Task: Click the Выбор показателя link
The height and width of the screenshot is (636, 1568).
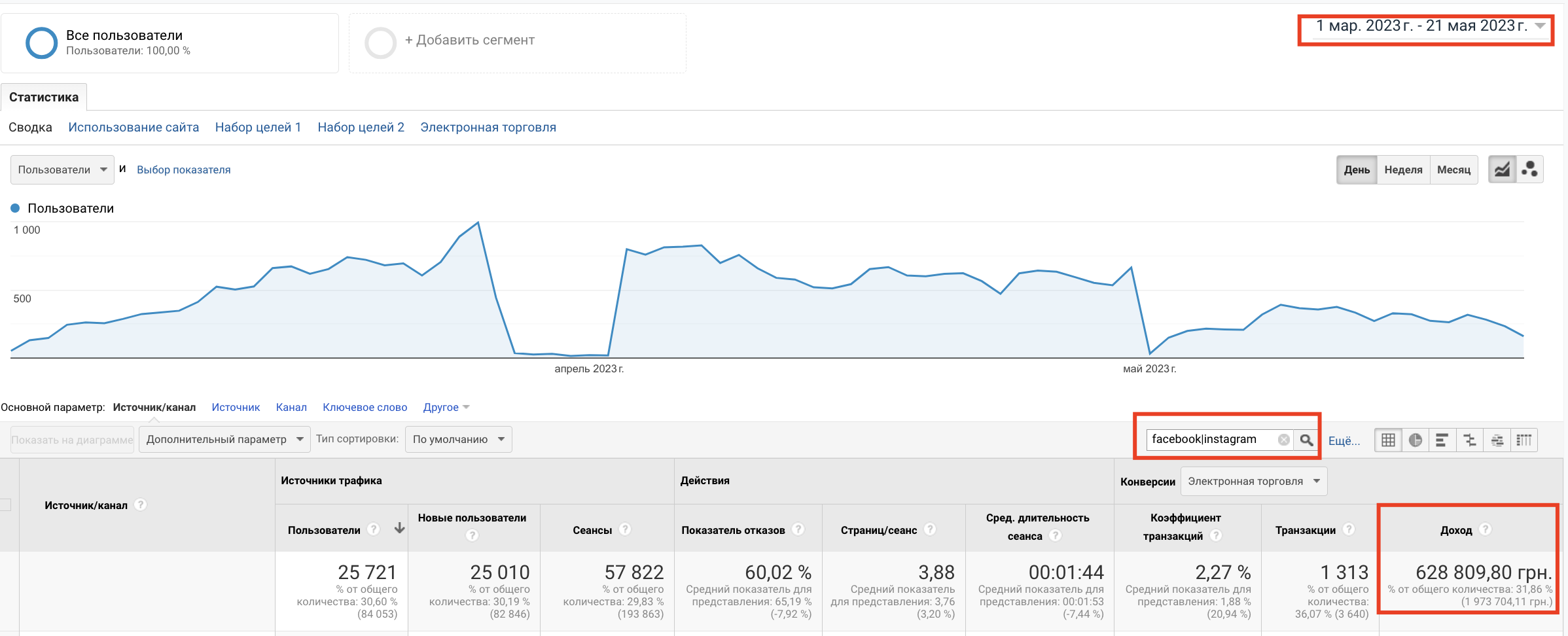Action: pyautogui.click(x=183, y=169)
